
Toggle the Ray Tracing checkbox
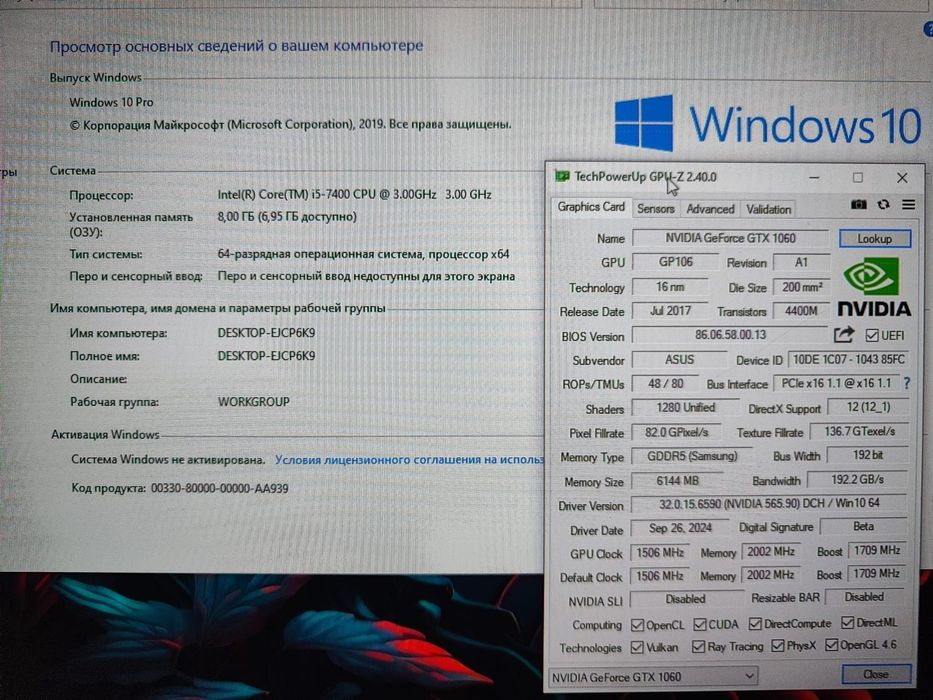click(699, 646)
